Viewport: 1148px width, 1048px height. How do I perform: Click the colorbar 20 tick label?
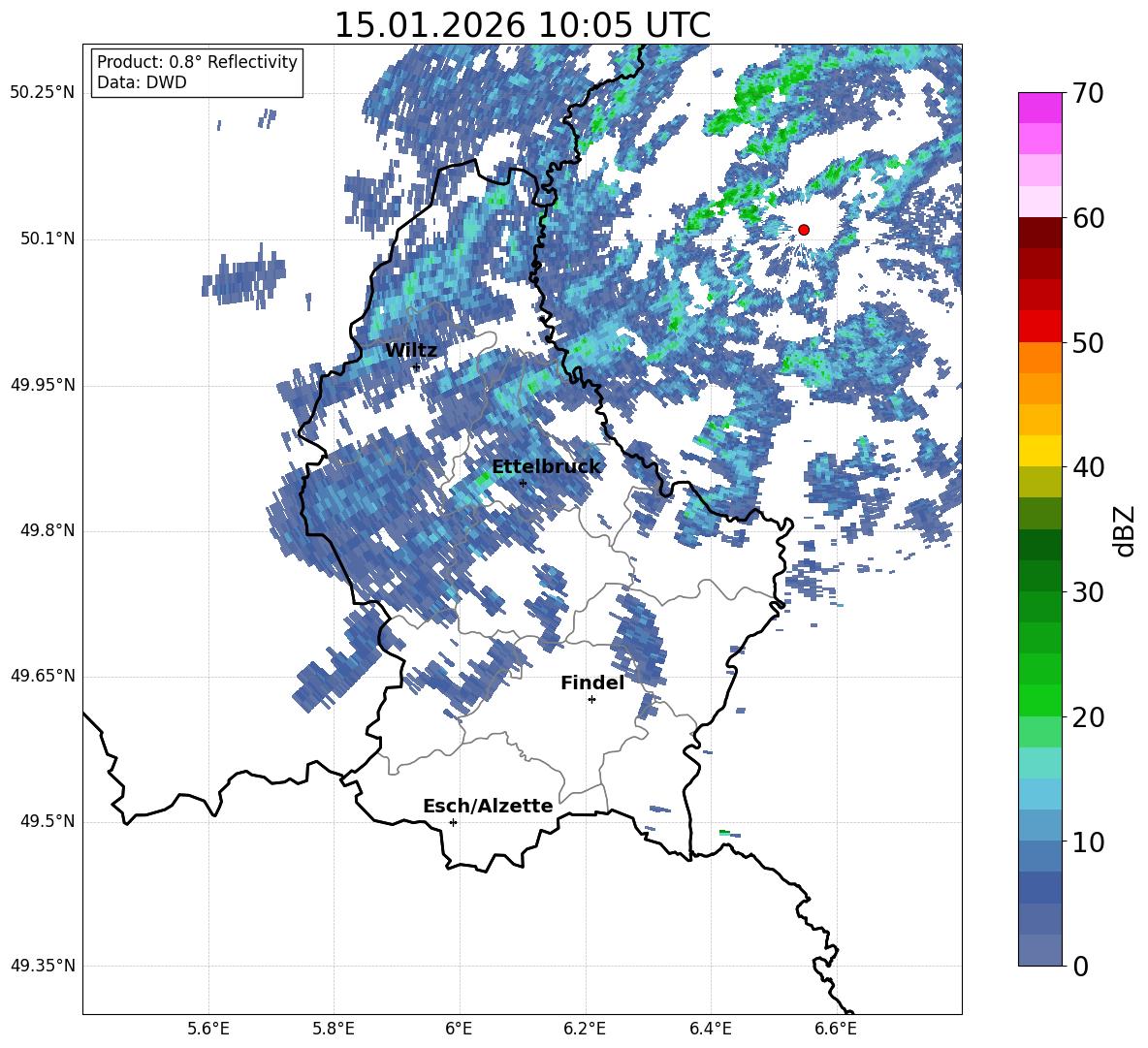coord(1088,717)
